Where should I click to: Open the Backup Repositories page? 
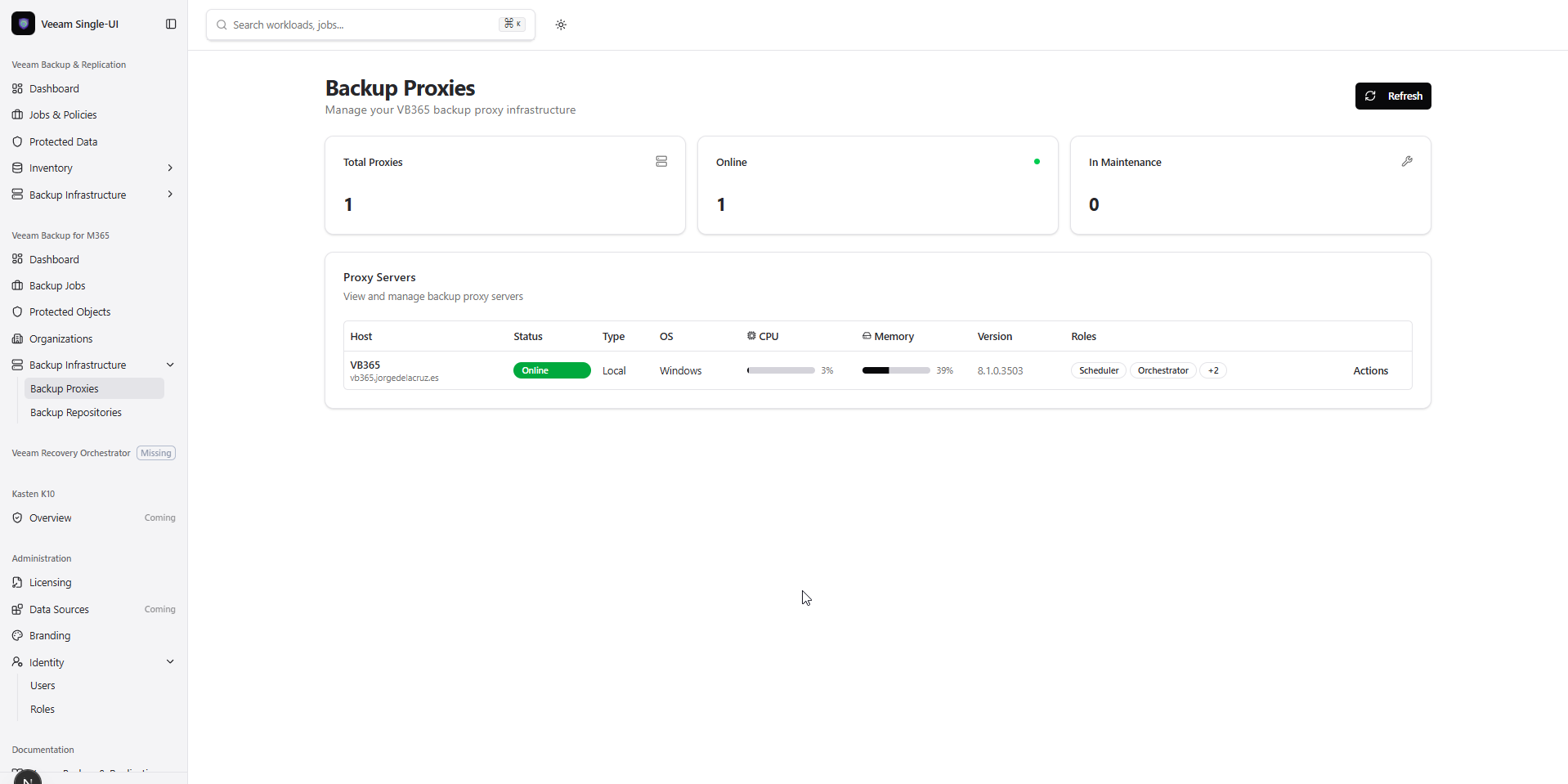click(75, 412)
